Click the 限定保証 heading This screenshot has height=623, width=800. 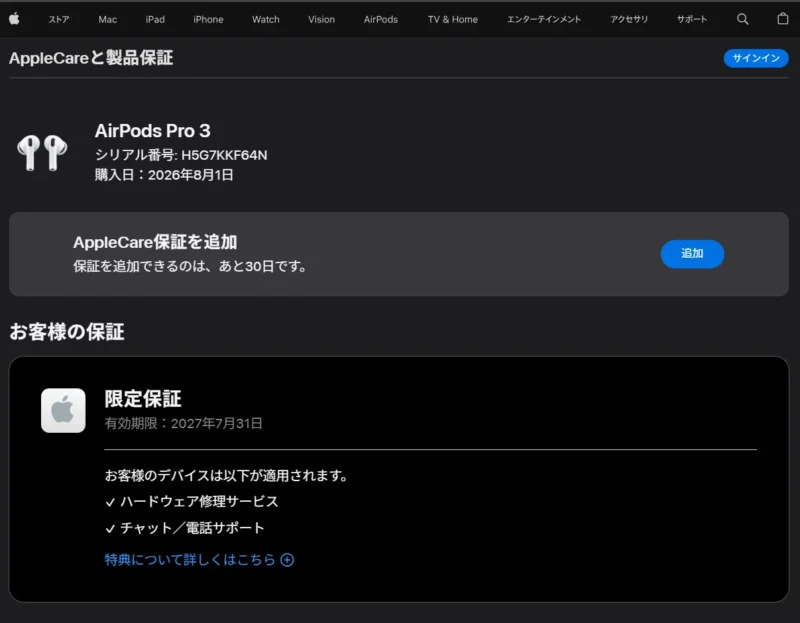point(143,399)
